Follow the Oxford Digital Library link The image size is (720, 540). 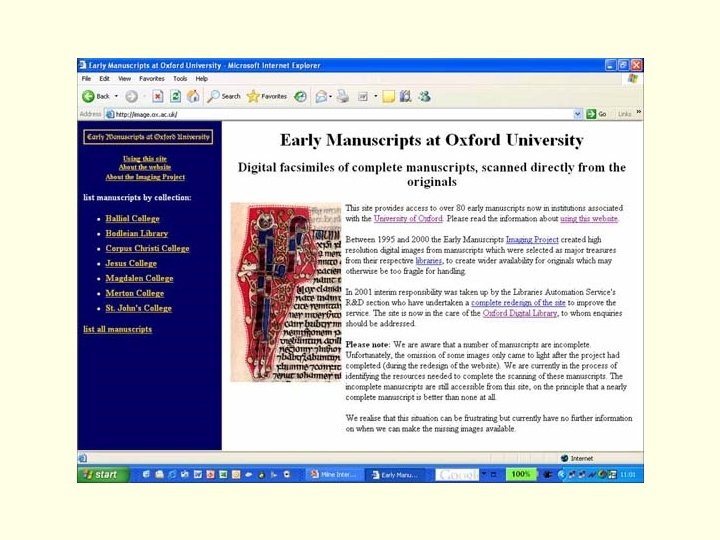pyautogui.click(x=519, y=313)
